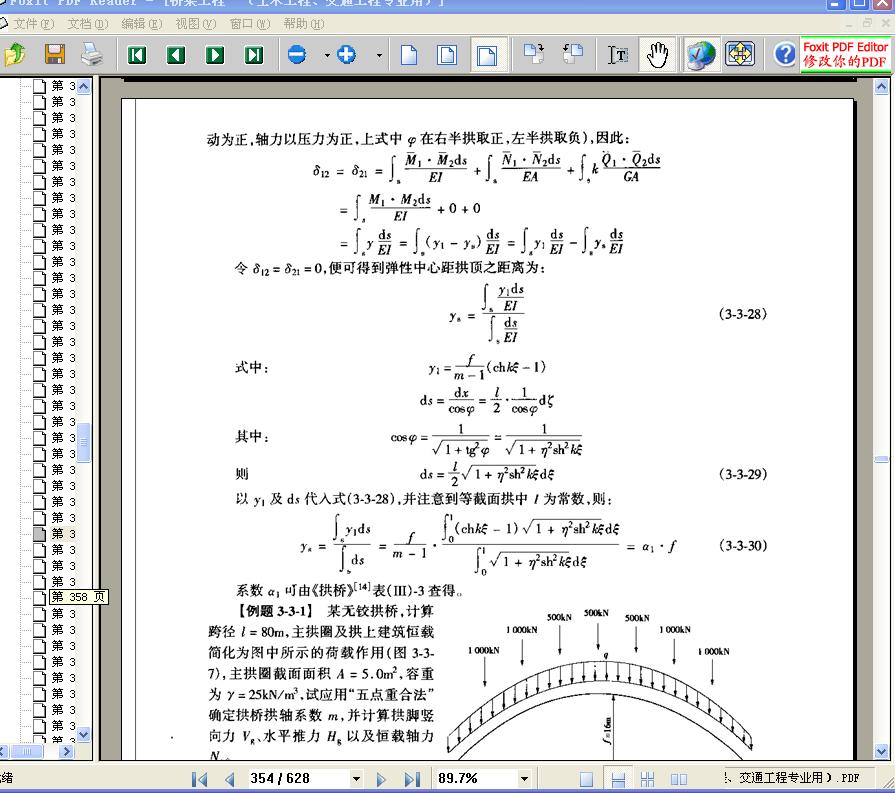Switch to continuous page layout
The image size is (895, 793).
618,779
